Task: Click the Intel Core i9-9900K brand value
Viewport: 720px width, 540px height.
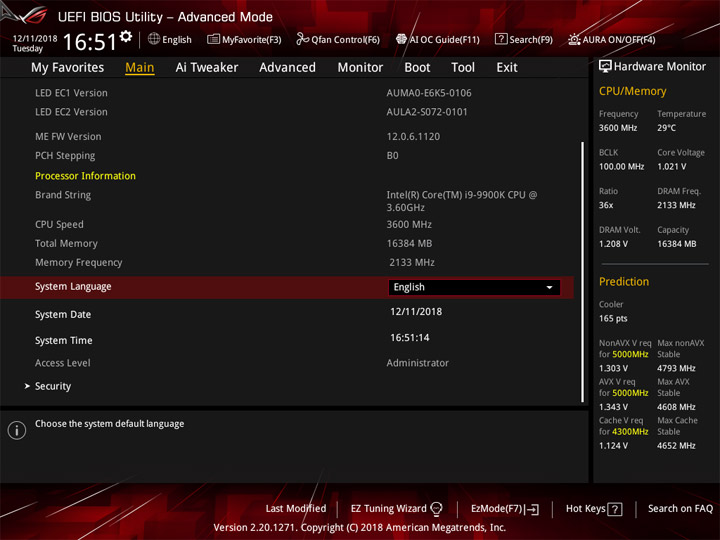Action: 461,201
